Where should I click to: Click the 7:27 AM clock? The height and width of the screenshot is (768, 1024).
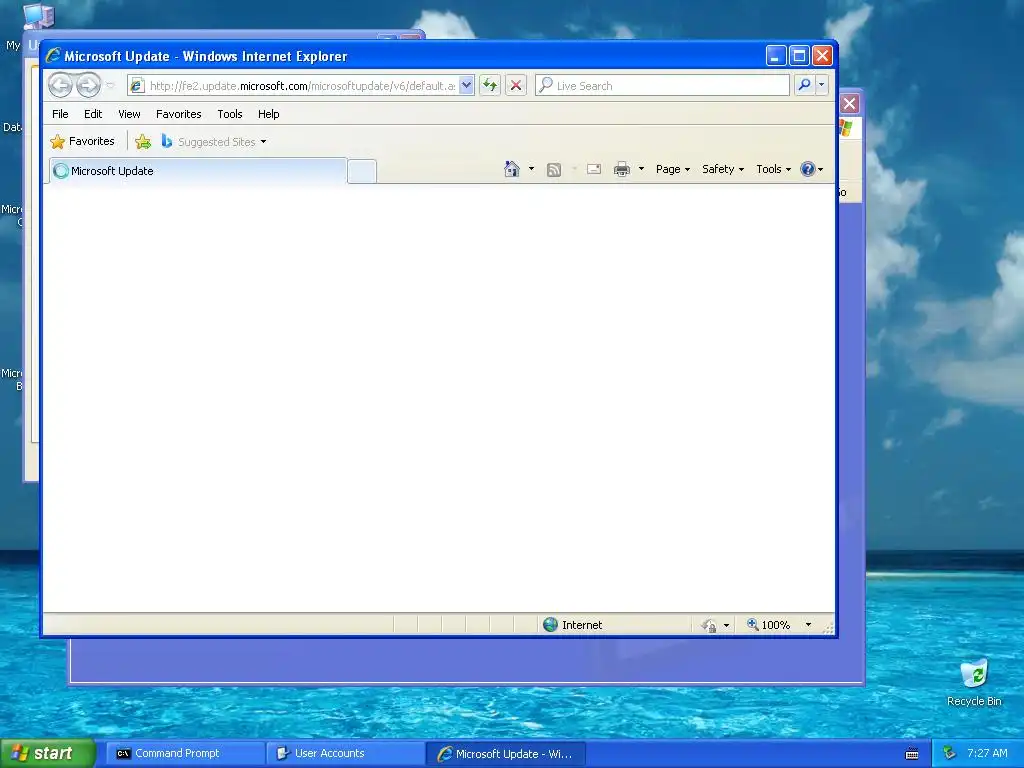[x=987, y=754]
